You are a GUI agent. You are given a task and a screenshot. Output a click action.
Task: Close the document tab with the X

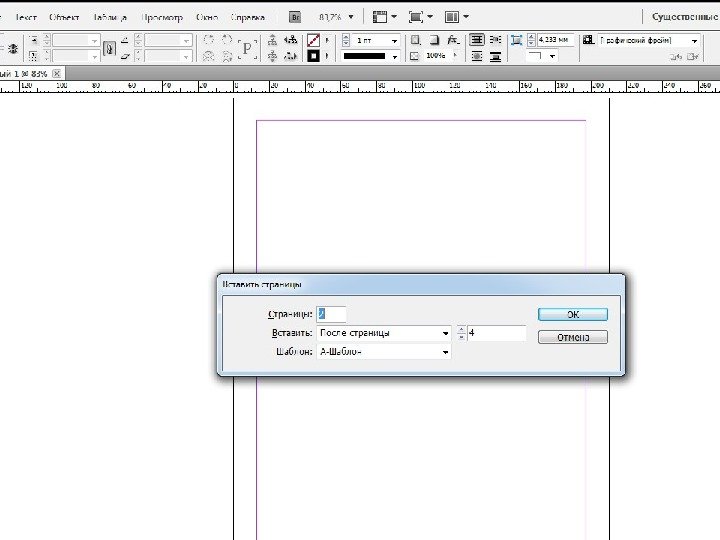[56, 73]
